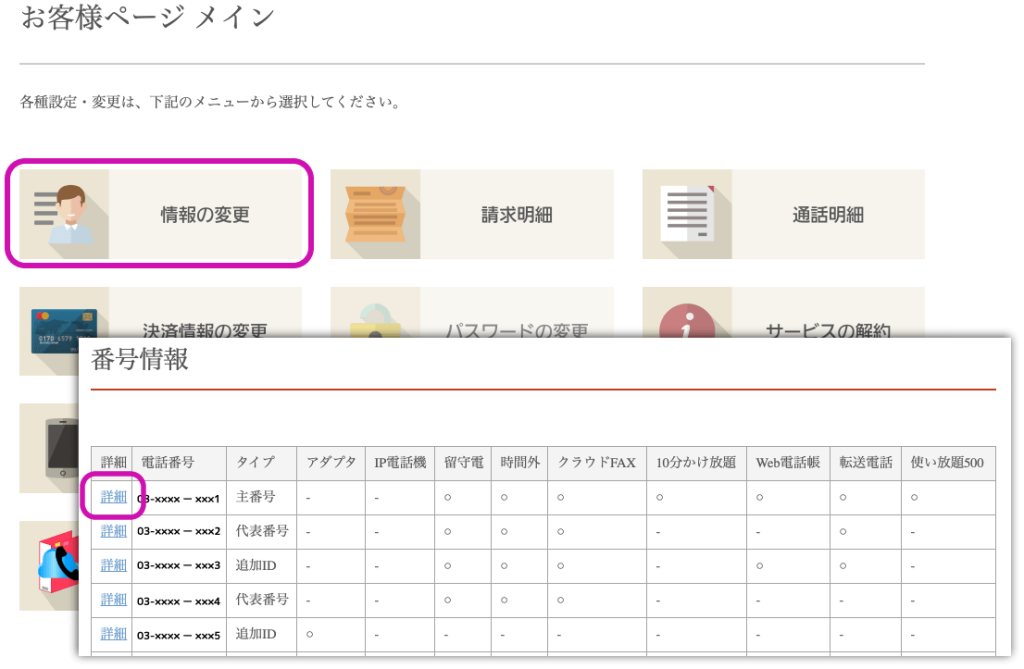Click the 10分かけ放題 column header
Image resolution: width=1024 pixels, height=669 pixels.
pos(696,463)
